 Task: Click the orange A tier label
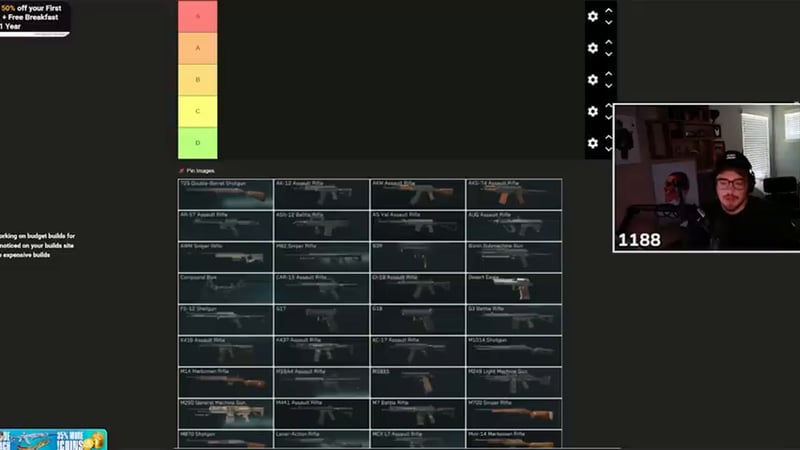(197, 48)
